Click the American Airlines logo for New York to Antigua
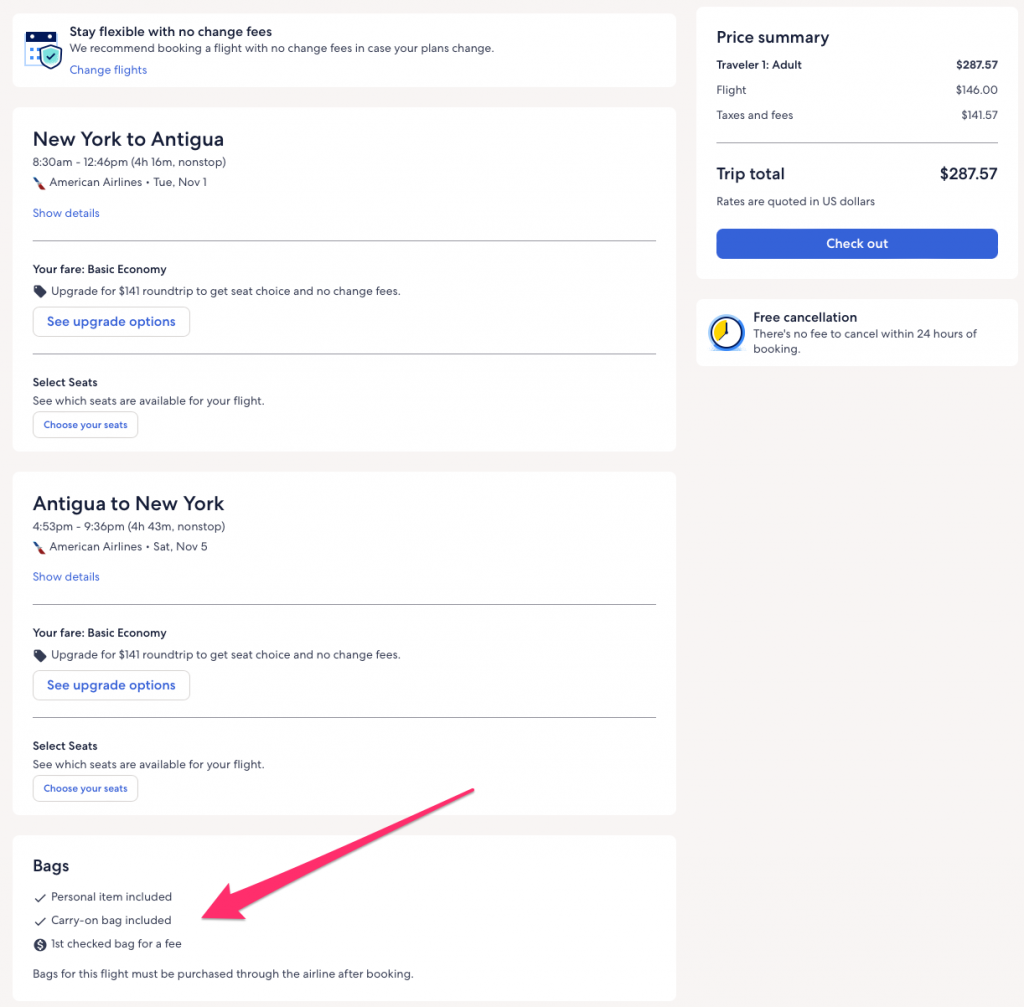This screenshot has width=1024, height=1007. tap(39, 183)
